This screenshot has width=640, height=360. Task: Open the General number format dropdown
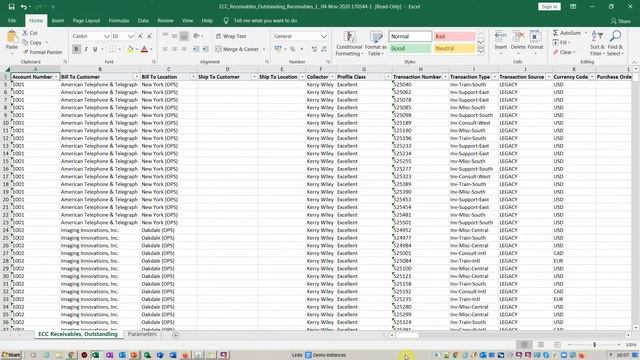(324, 36)
